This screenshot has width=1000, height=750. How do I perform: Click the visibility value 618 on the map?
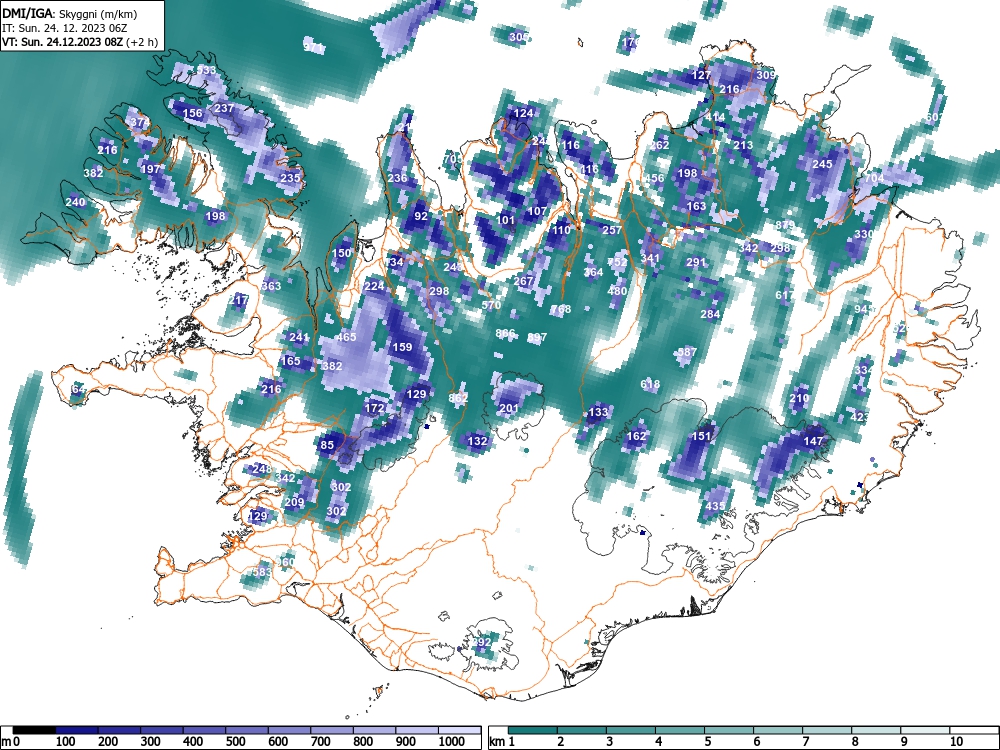[650, 384]
